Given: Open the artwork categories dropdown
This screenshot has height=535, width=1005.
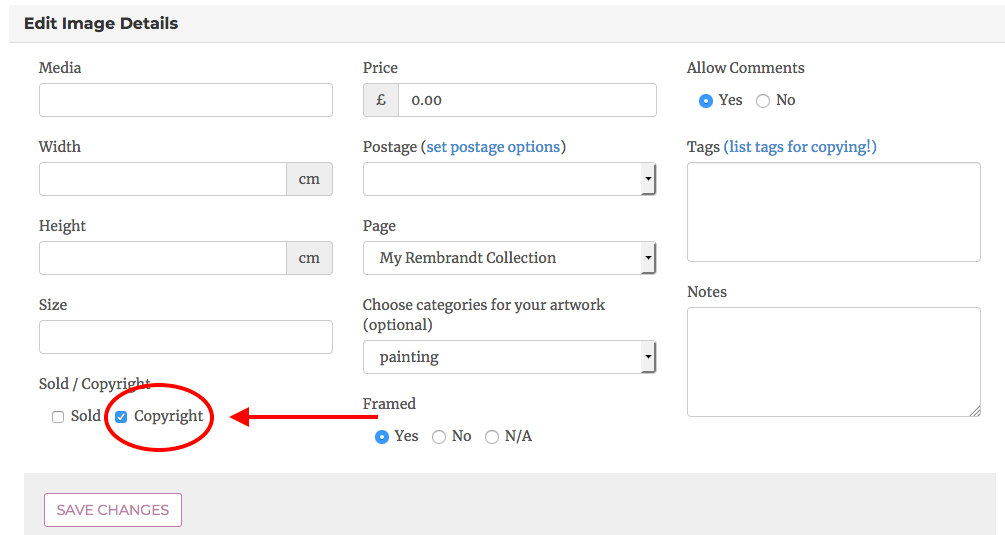Looking at the screenshot, I should (509, 357).
